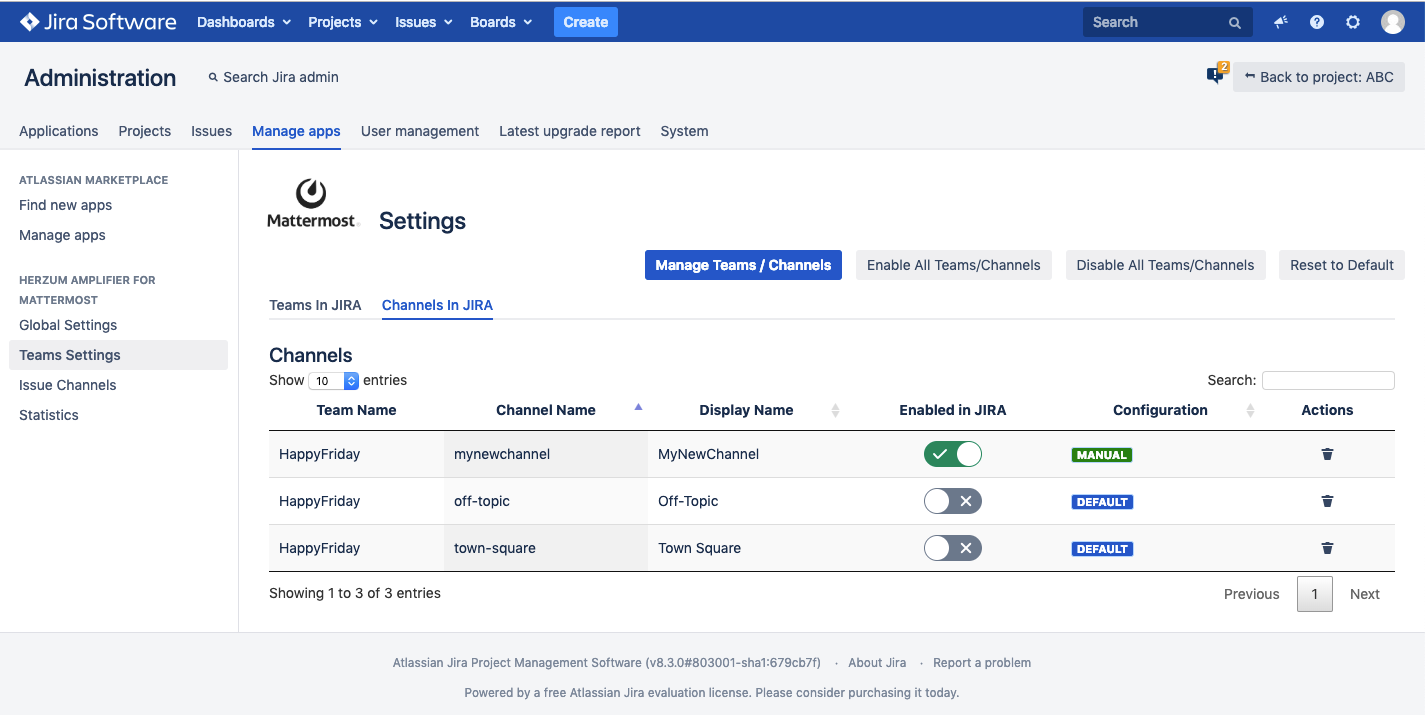Open the User management admin tab
Viewport: 1425px width, 715px height.
click(419, 131)
